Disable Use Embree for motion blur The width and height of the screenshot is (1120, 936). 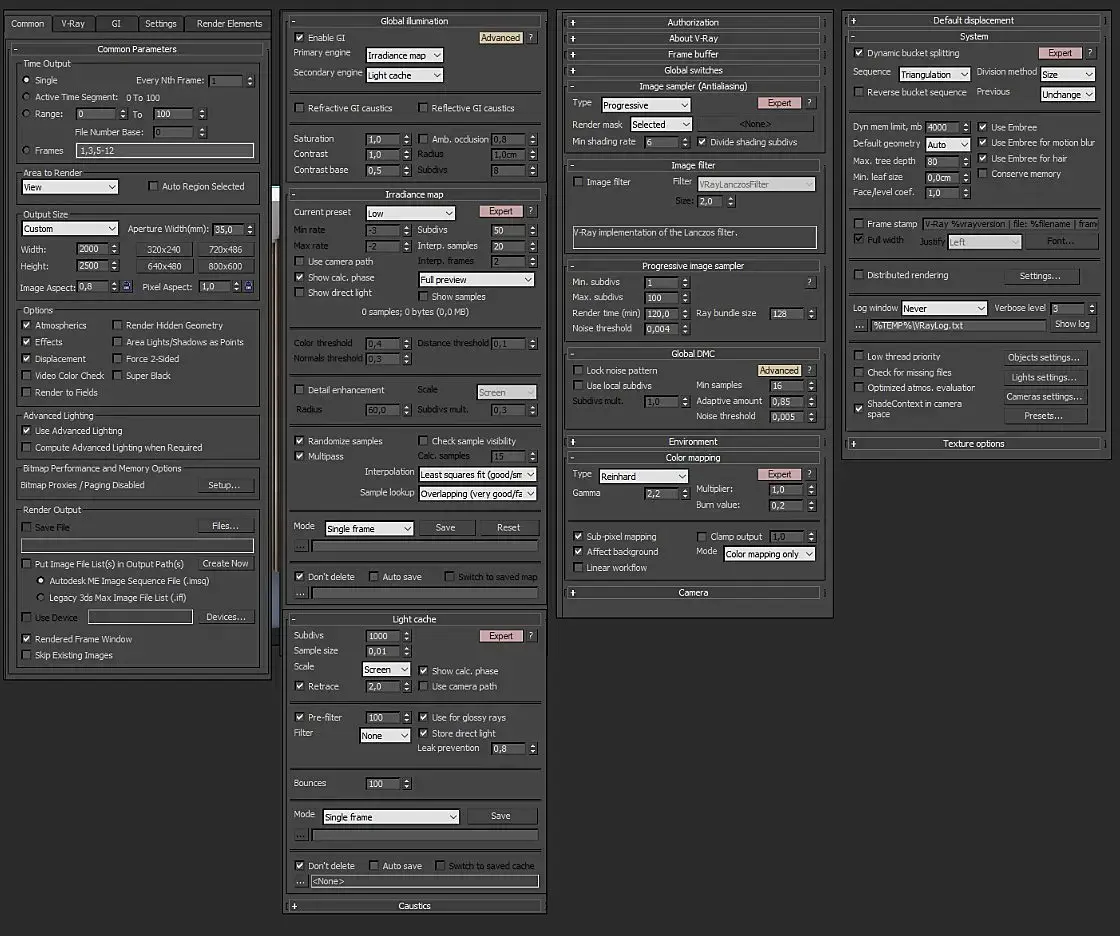pyautogui.click(x=983, y=143)
